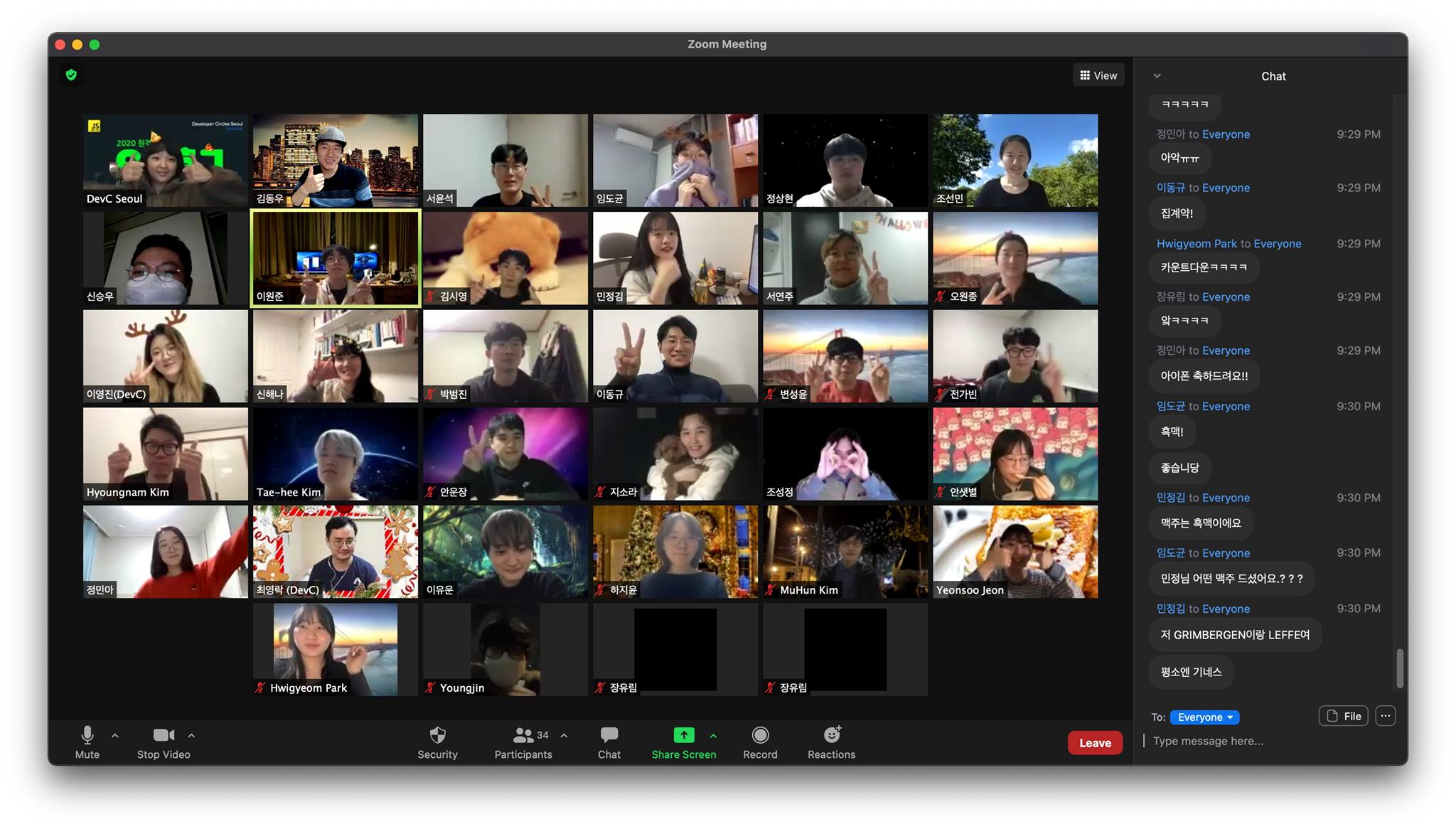Viewport: 1456px width, 829px height.
Task: Open the View layout menu
Action: 1098,75
